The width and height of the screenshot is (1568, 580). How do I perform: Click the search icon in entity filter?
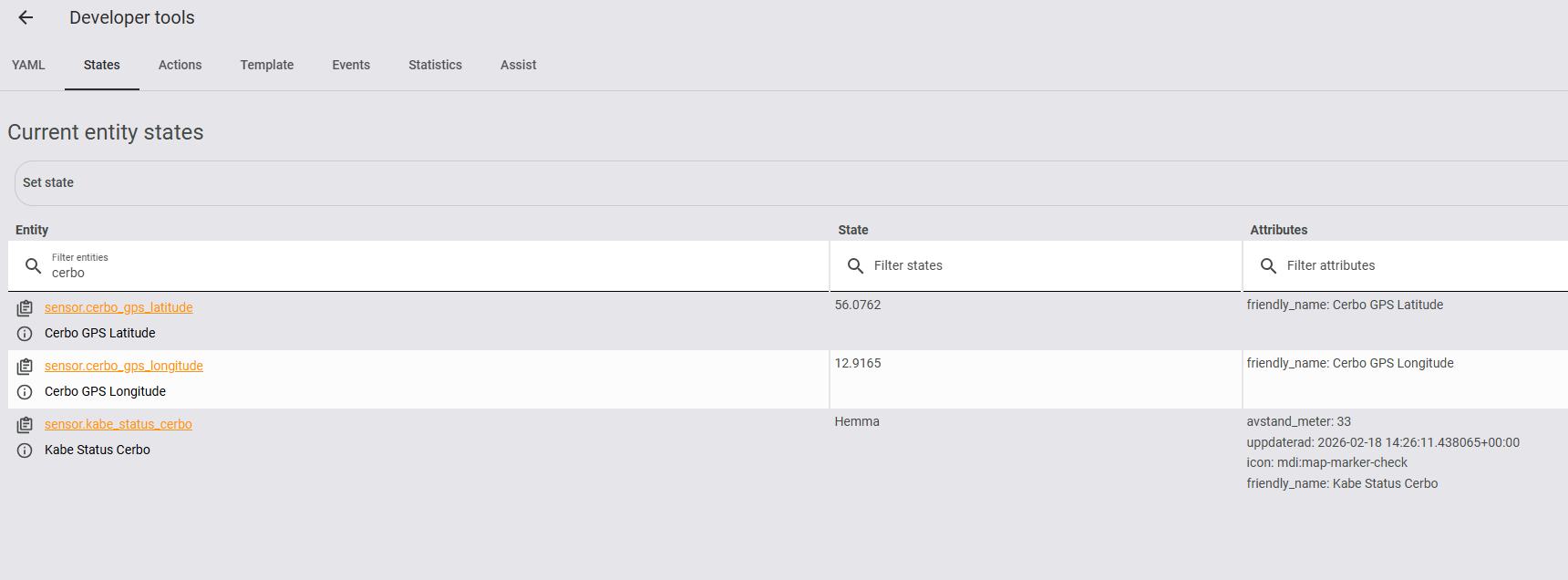[x=34, y=265]
